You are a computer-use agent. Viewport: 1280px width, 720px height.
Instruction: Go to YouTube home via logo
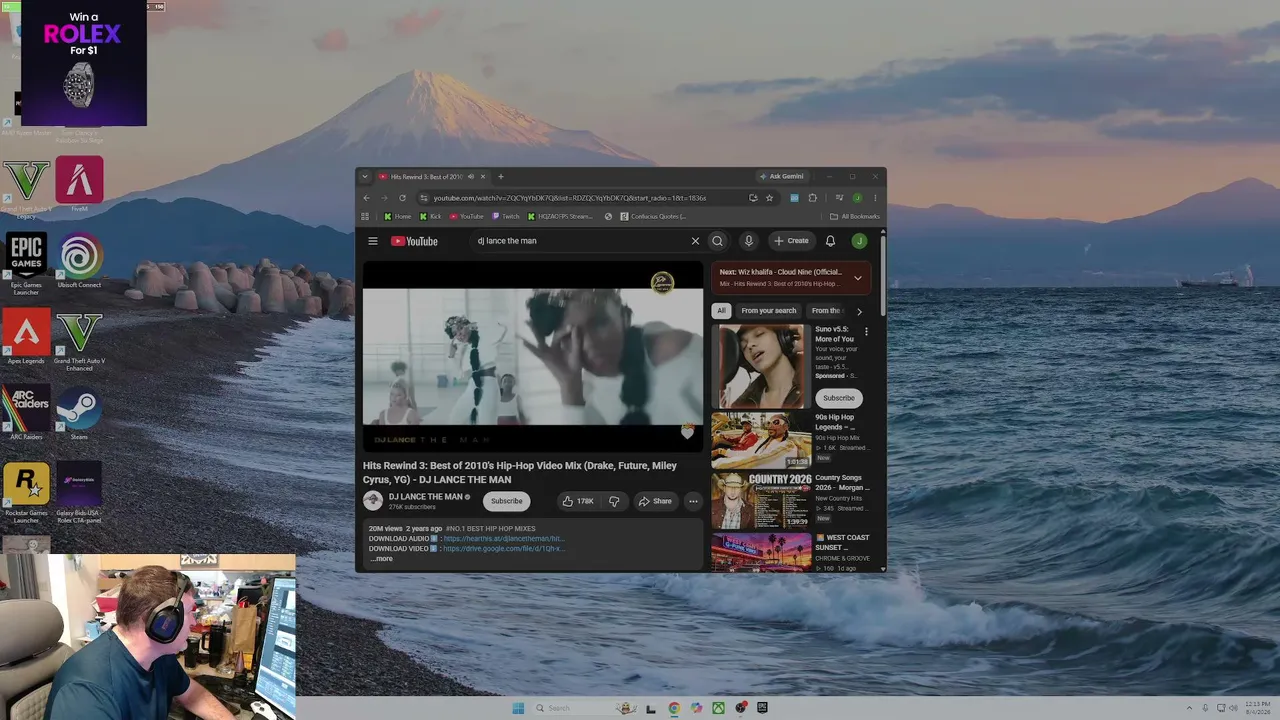[x=414, y=241]
